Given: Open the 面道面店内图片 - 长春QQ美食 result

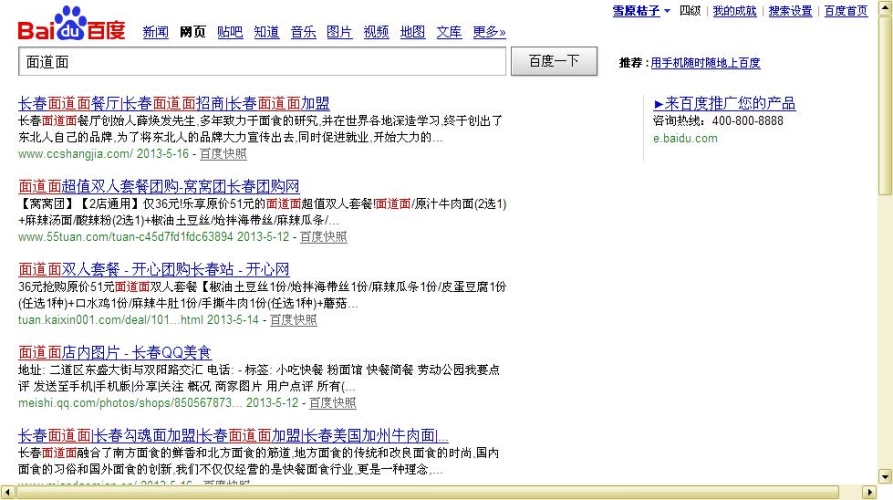Looking at the screenshot, I should (114, 352).
